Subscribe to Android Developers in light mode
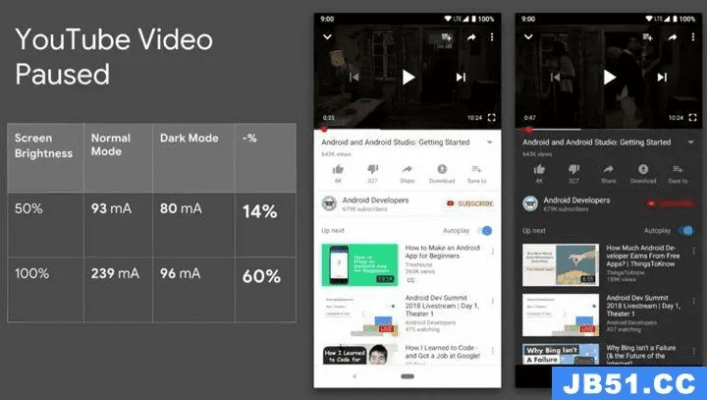The width and height of the screenshot is (707, 400). (470, 203)
